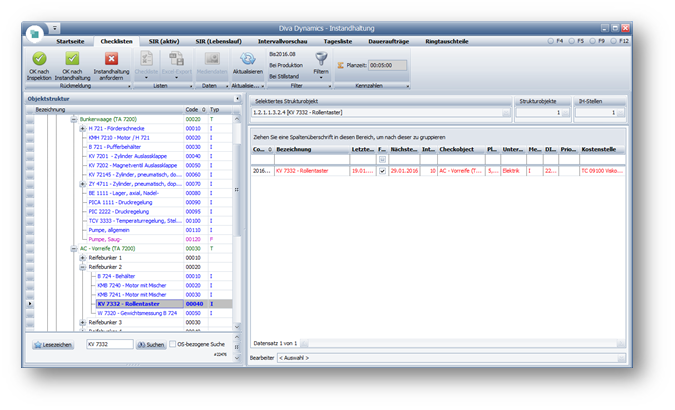Click the Instandhaltung anfordern red X icon
Screen dimensions: 675x410
(111, 60)
